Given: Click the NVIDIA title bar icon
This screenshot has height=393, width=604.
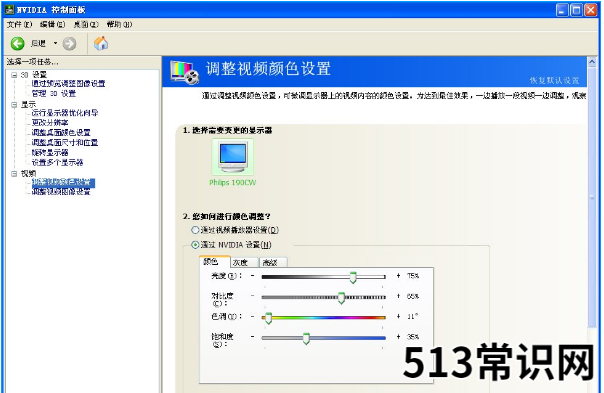Looking at the screenshot, I should (x=10, y=10).
